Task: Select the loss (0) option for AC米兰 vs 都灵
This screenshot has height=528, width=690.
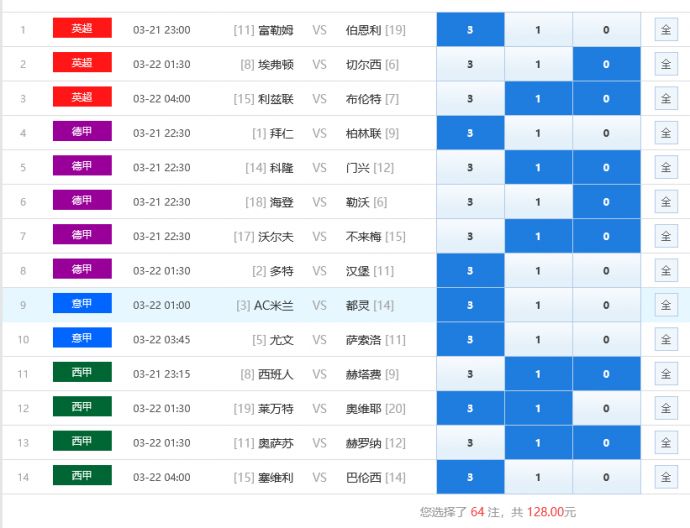Action: coord(606,305)
